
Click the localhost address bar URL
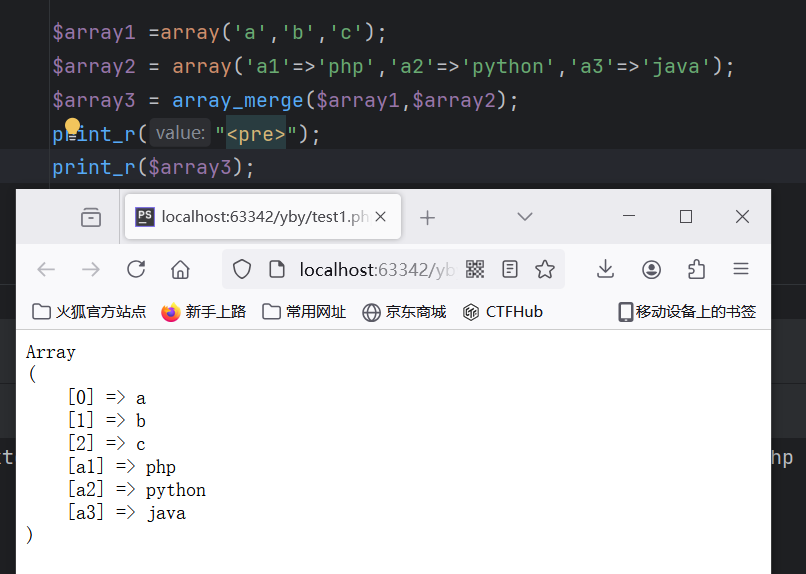(x=377, y=270)
